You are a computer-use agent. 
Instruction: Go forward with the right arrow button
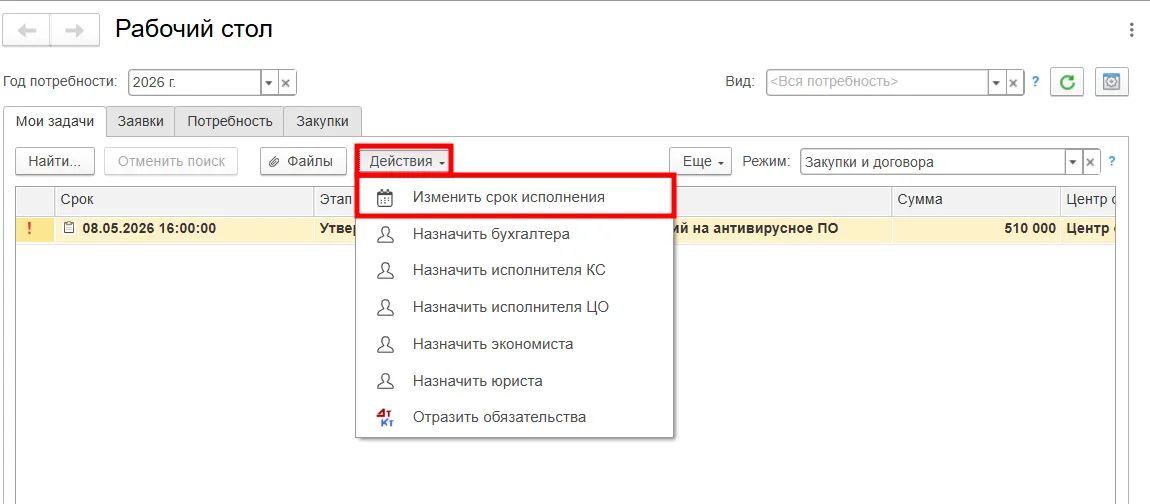[x=75, y=30]
